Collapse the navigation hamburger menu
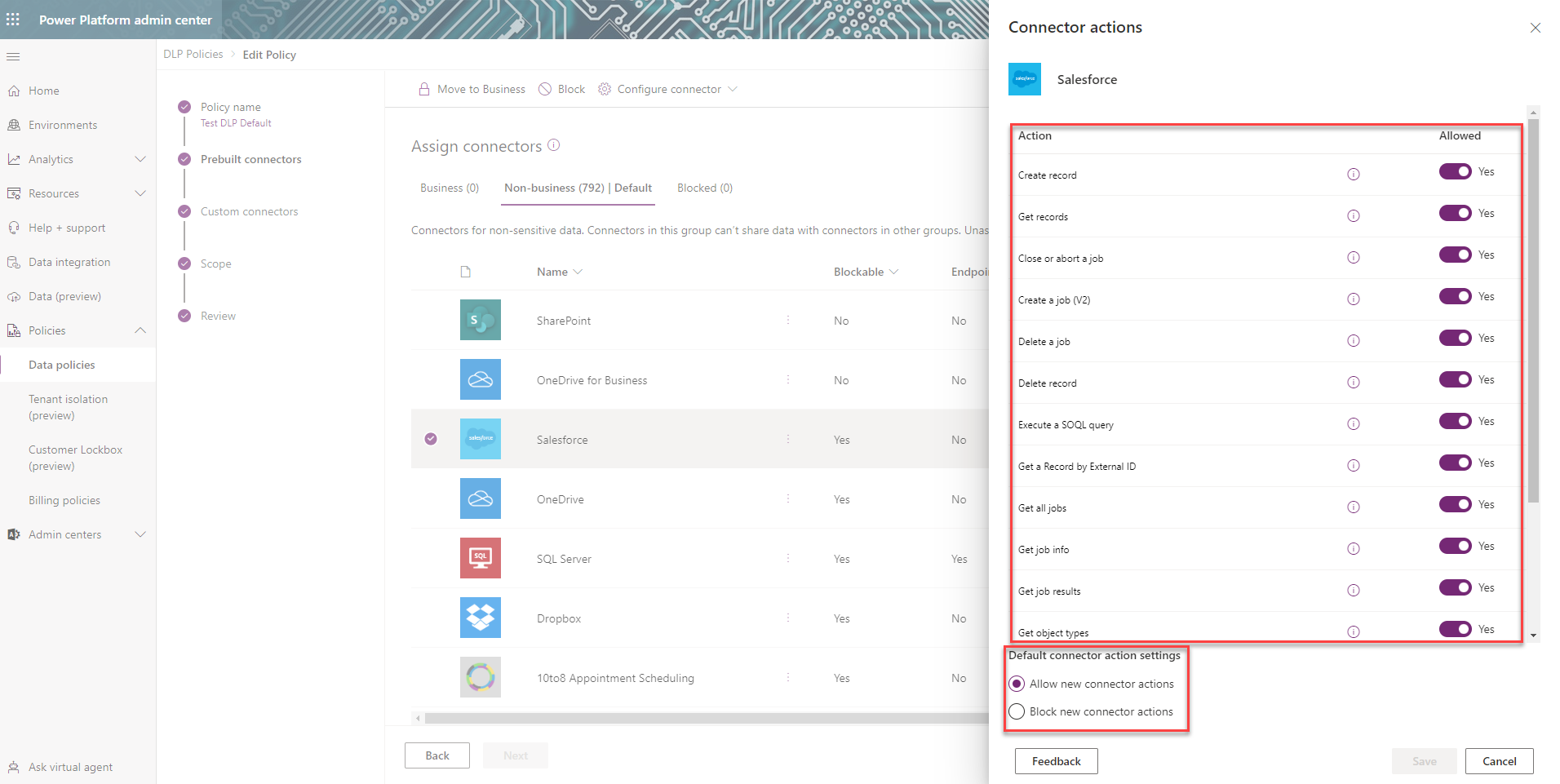Image resolution: width=1560 pixels, height=784 pixels. pyautogui.click(x=13, y=56)
